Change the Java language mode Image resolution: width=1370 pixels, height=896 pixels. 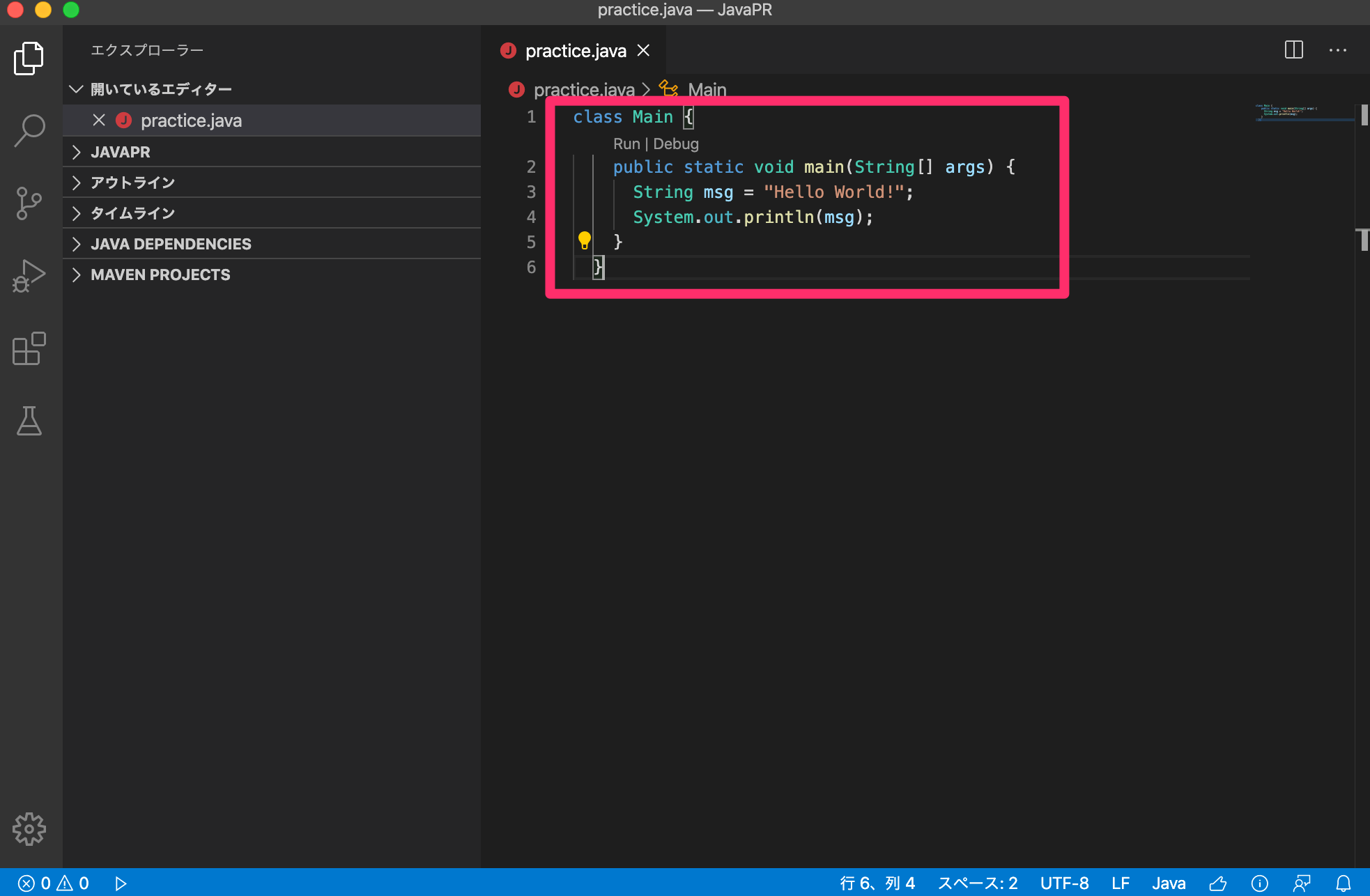coord(1169,883)
